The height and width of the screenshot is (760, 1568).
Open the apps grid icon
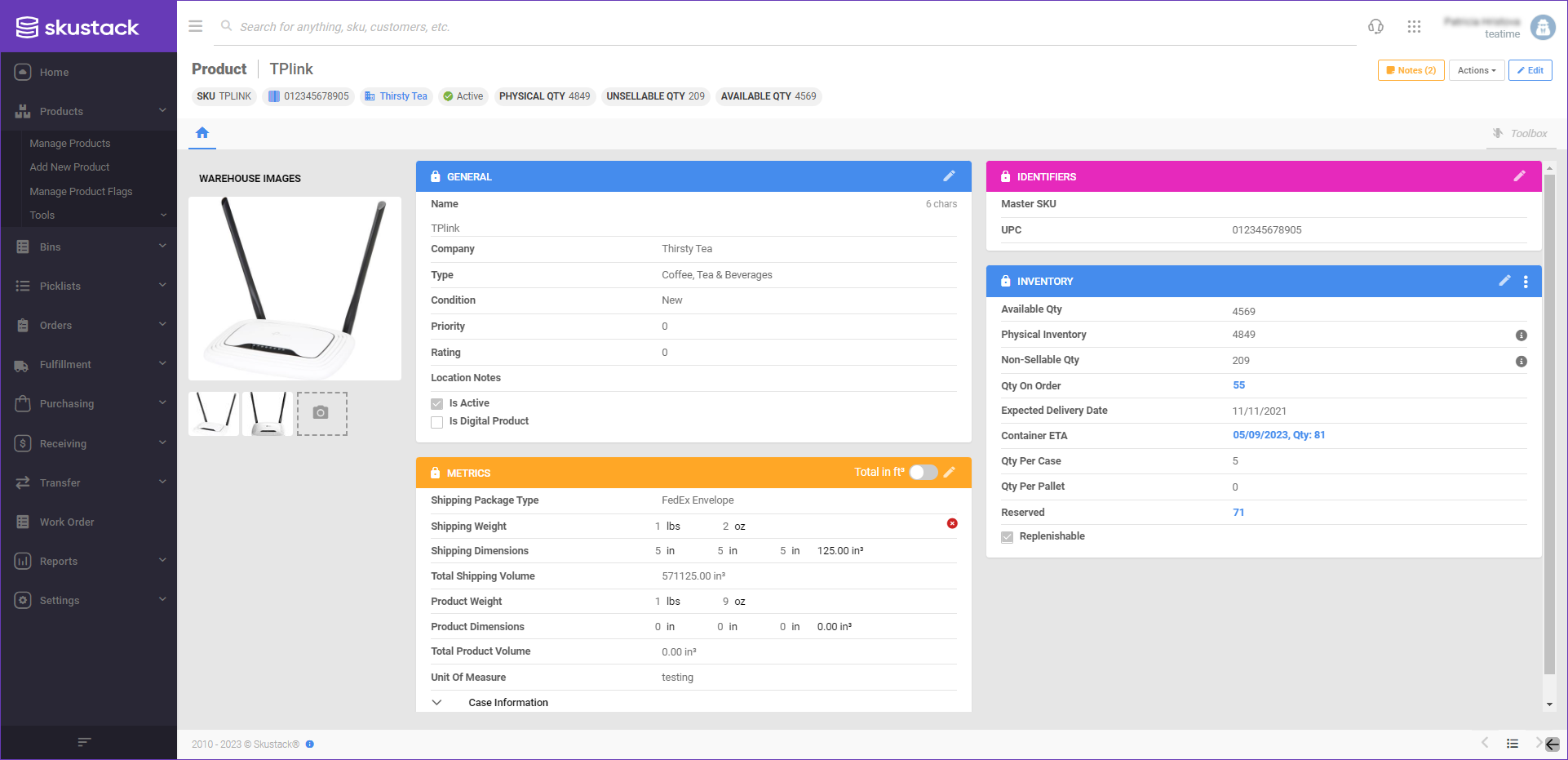coord(1415,27)
